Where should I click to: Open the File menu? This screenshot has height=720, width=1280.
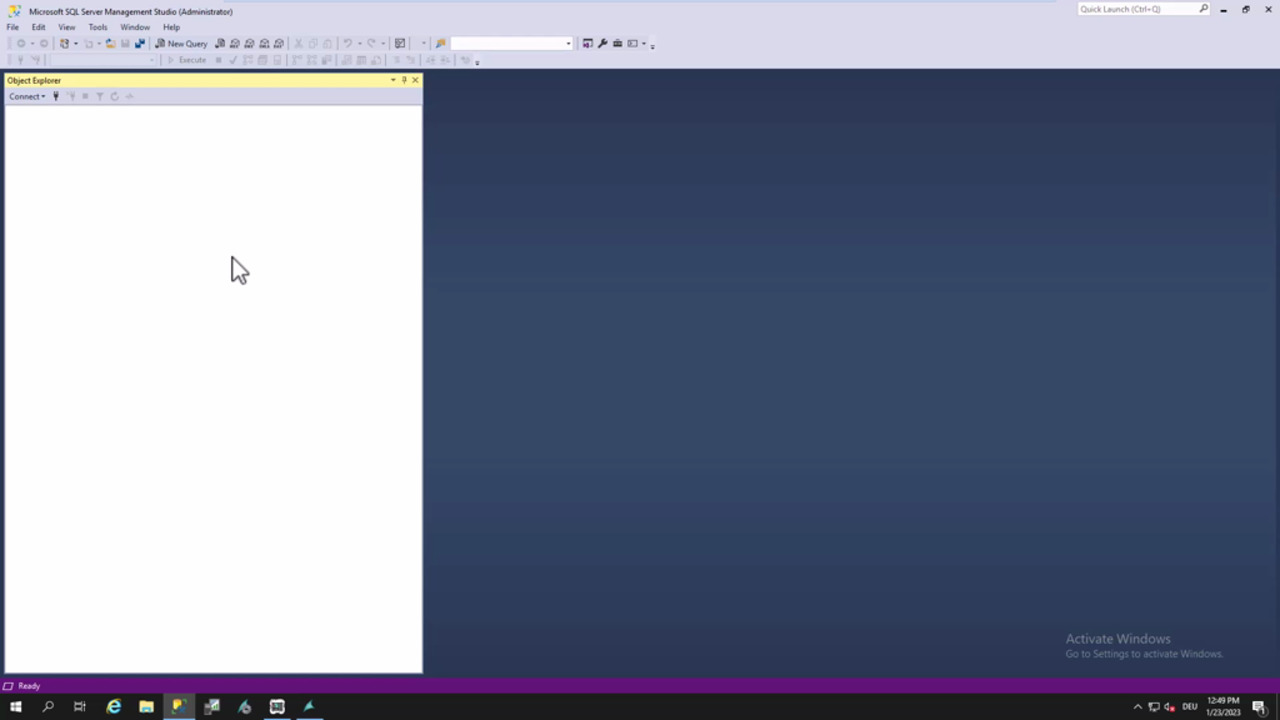pyautogui.click(x=13, y=27)
